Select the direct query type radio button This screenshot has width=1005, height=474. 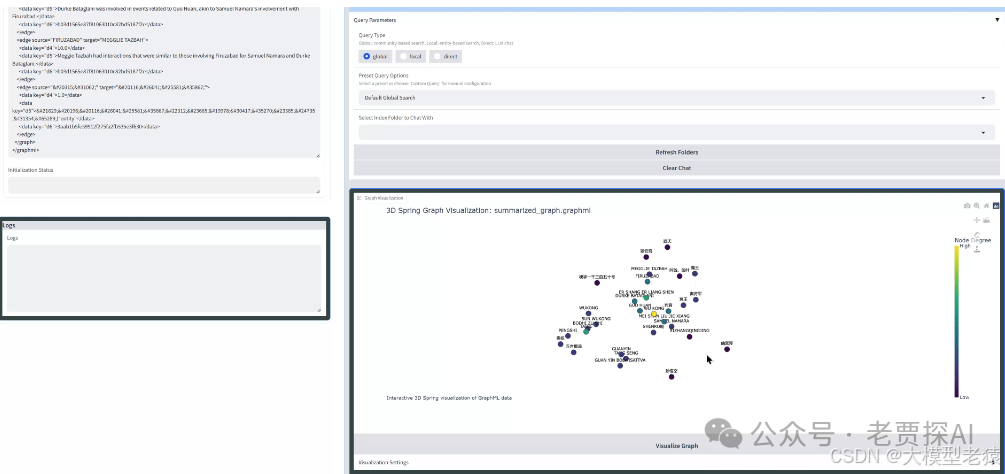[437, 56]
